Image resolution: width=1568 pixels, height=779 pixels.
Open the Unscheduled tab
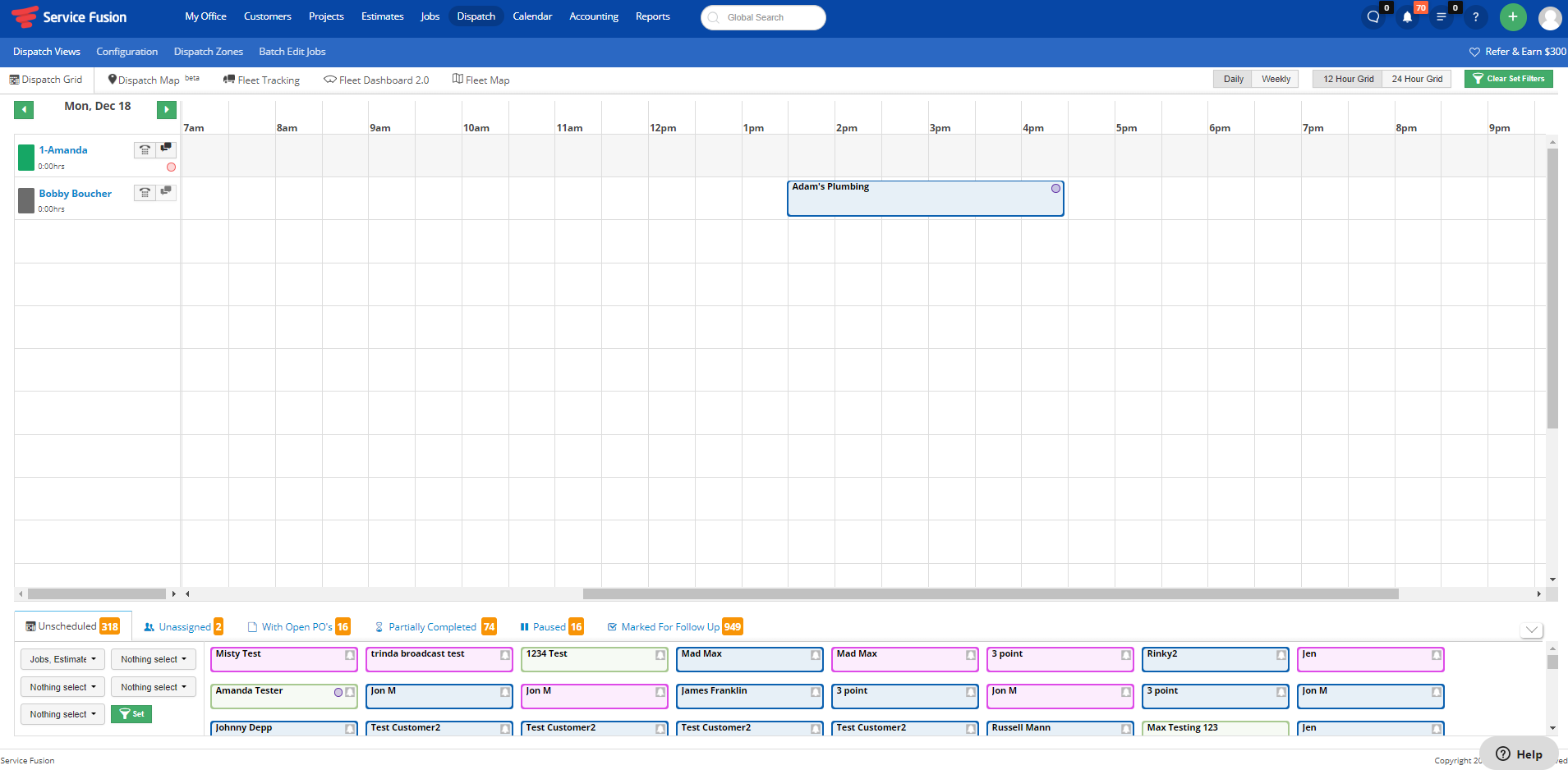pos(73,626)
